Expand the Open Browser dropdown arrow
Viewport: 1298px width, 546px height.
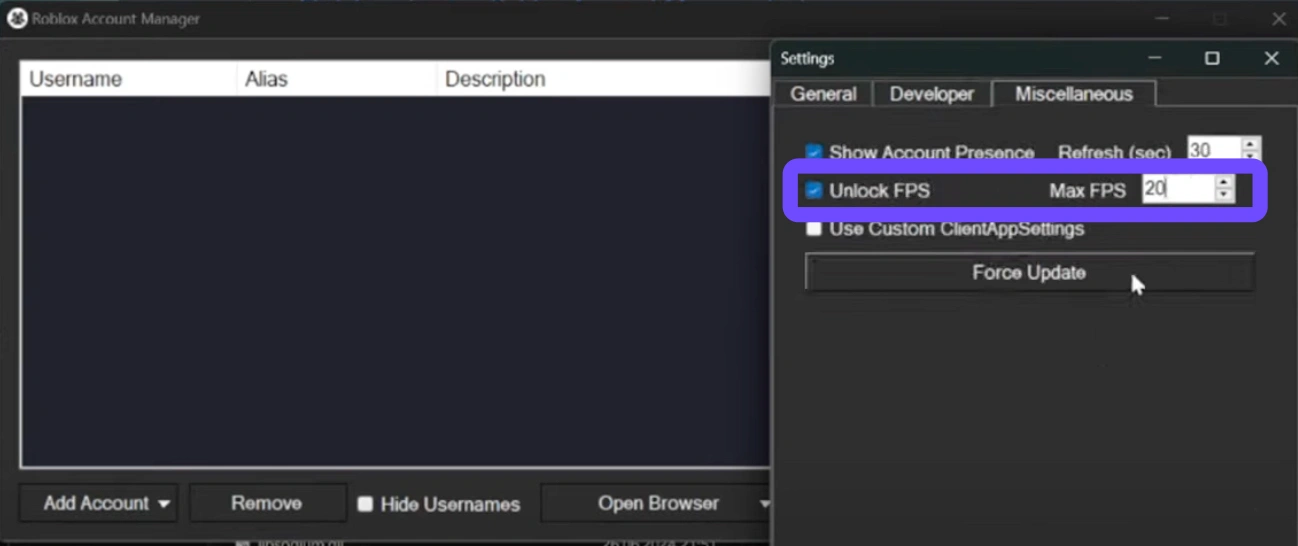(x=765, y=504)
